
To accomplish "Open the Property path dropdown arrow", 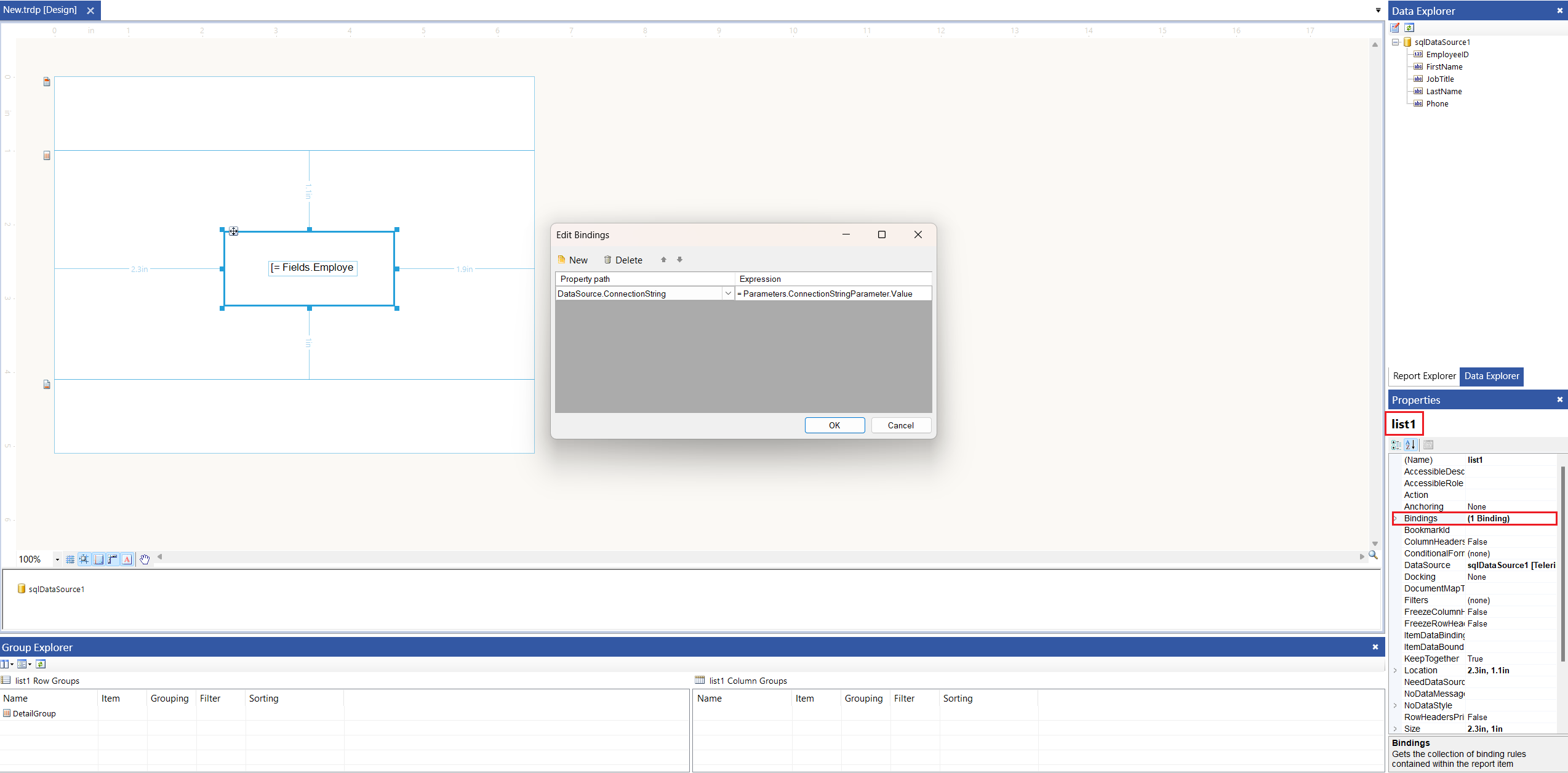I will coord(728,294).
